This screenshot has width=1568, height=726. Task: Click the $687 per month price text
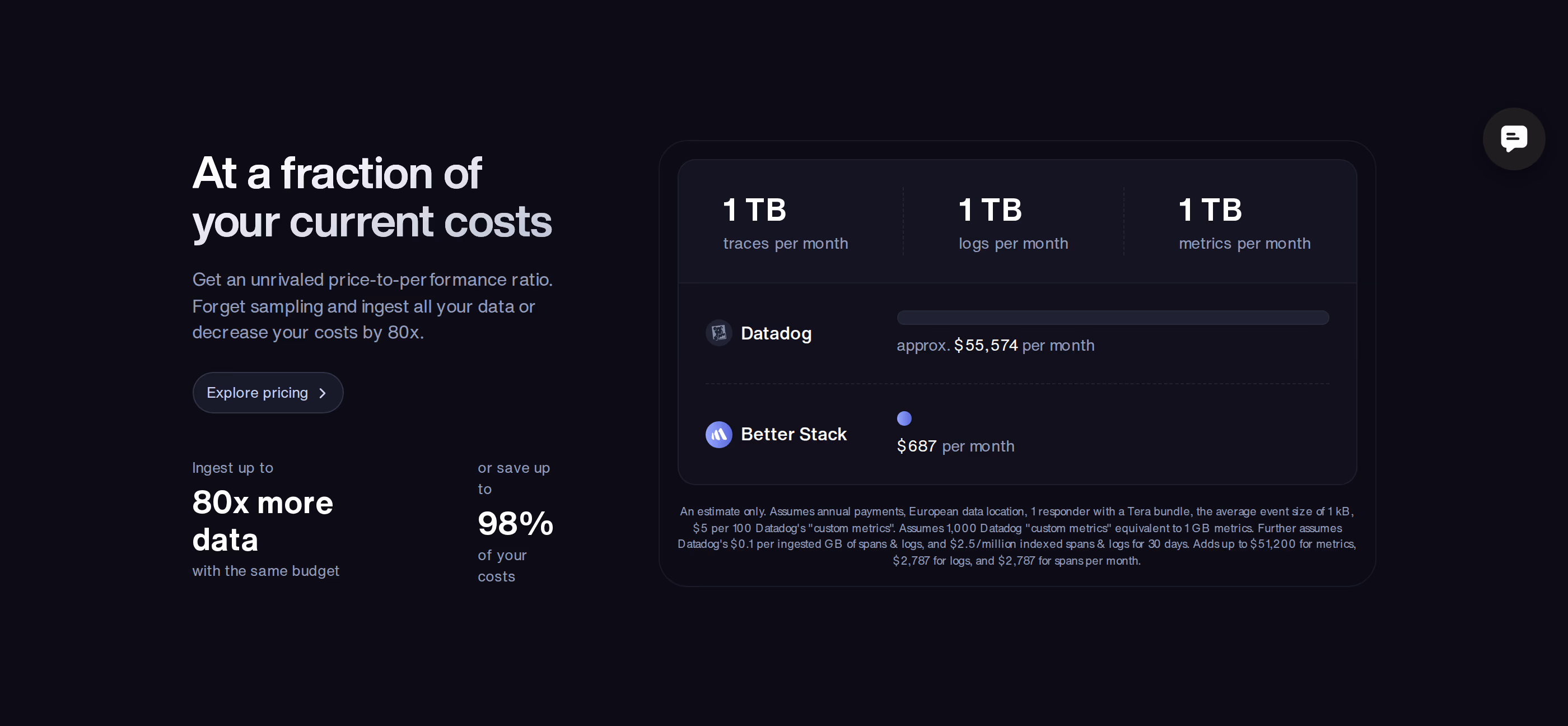tap(956, 446)
